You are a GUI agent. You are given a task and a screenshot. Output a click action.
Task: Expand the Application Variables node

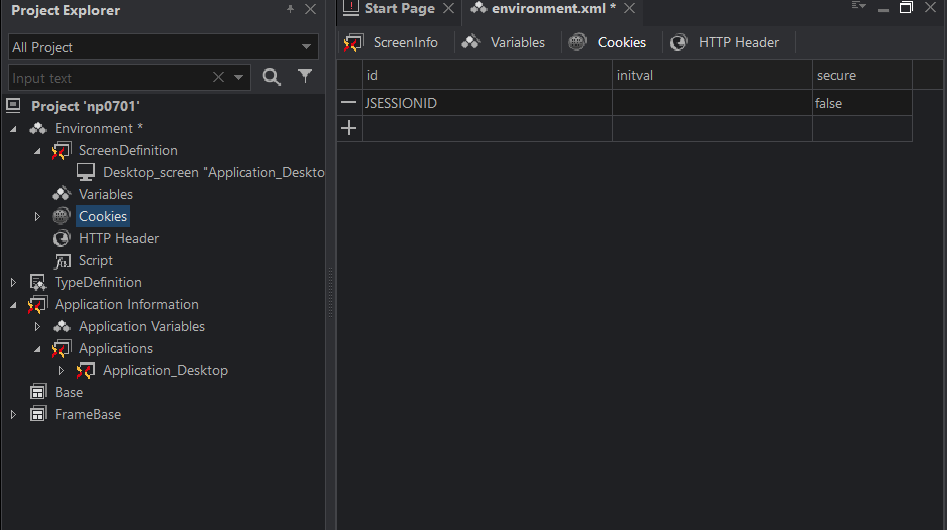click(37, 327)
